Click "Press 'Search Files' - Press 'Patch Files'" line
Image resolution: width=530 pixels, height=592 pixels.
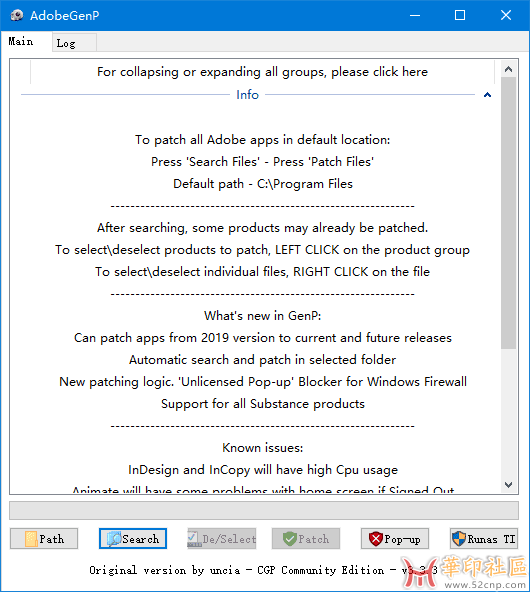click(x=263, y=162)
